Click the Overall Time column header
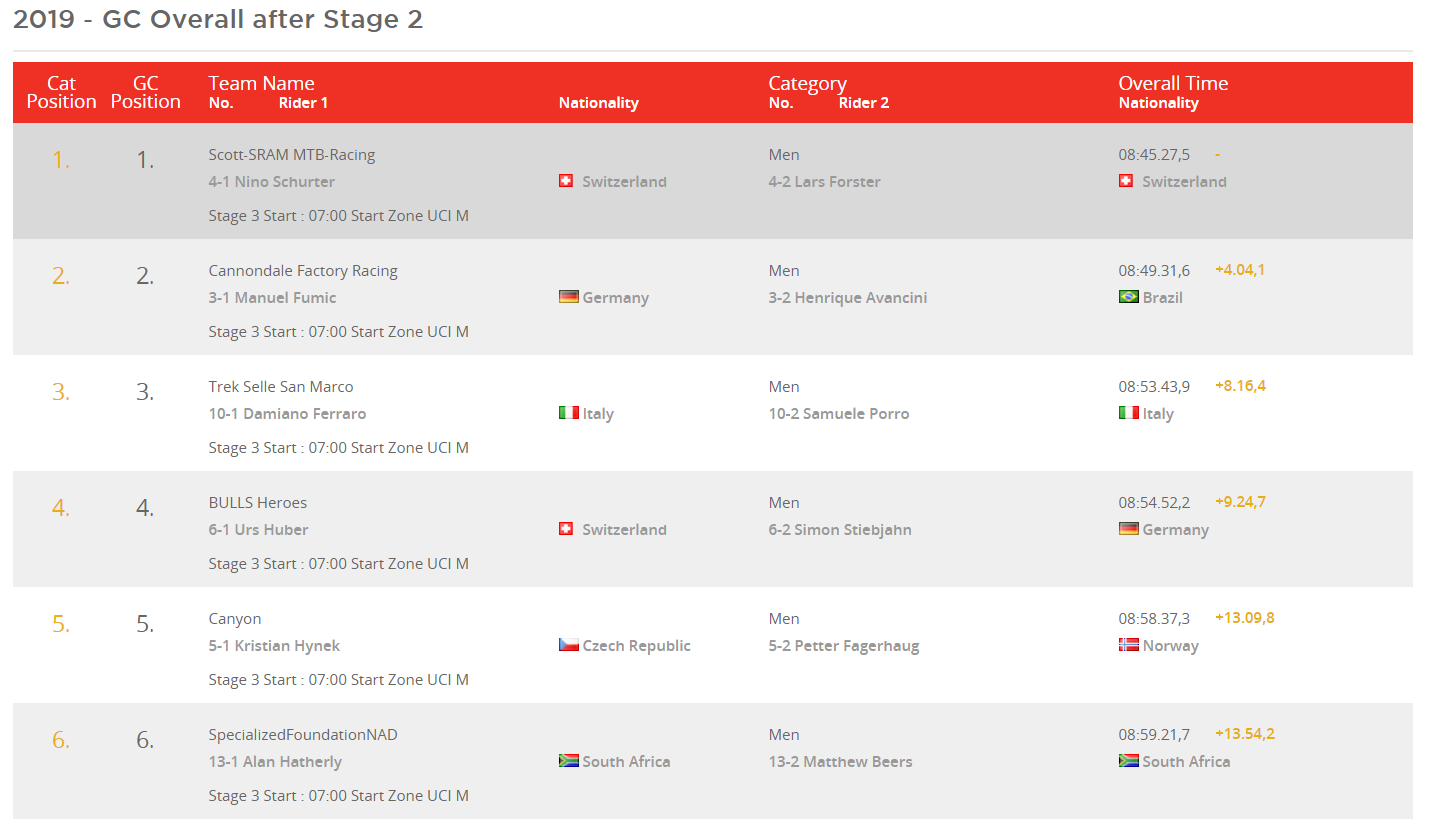The width and height of the screenshot is (1429, 832). coord(1173,84)
